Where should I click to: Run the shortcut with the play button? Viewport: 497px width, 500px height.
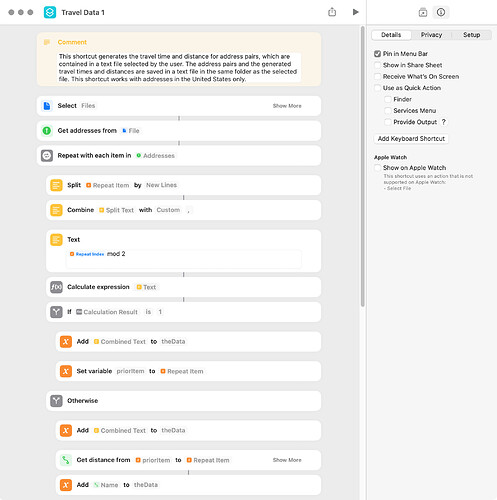click(355, 12)
